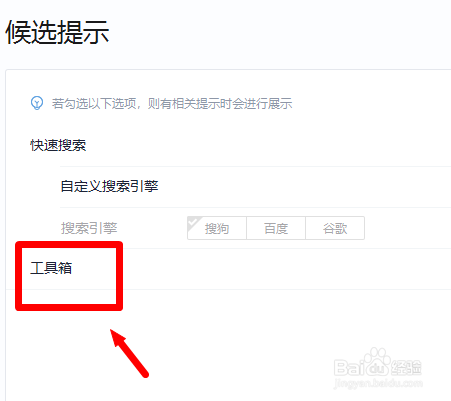This screenshot has height=401, width=451.
Task: Click the text 则有相关提示时会进行展示
Action: [220, 104]
